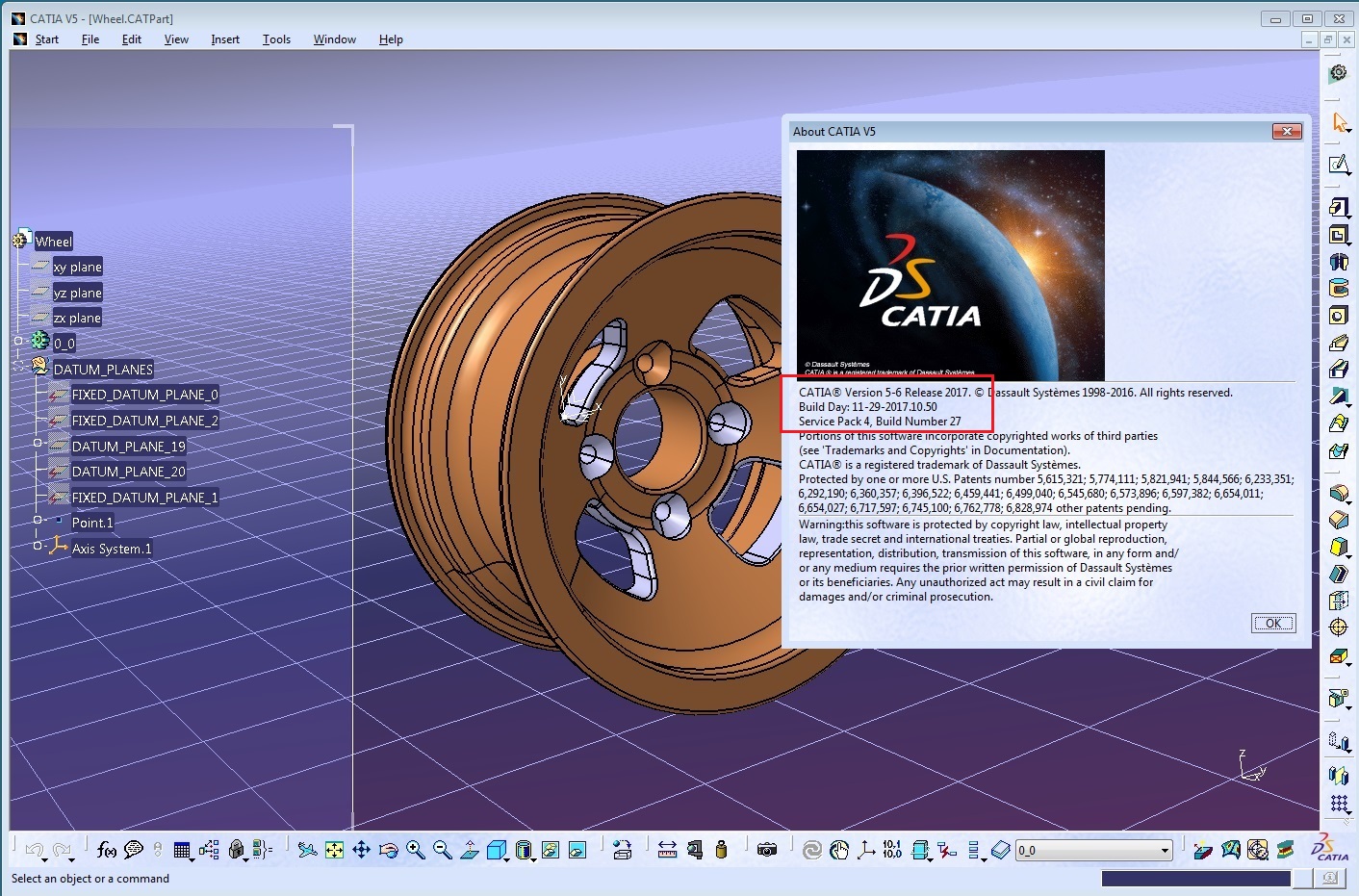
Task: Click the Axis System icon in toolbar
Action: pyautogui.click(x=866, y=850)
